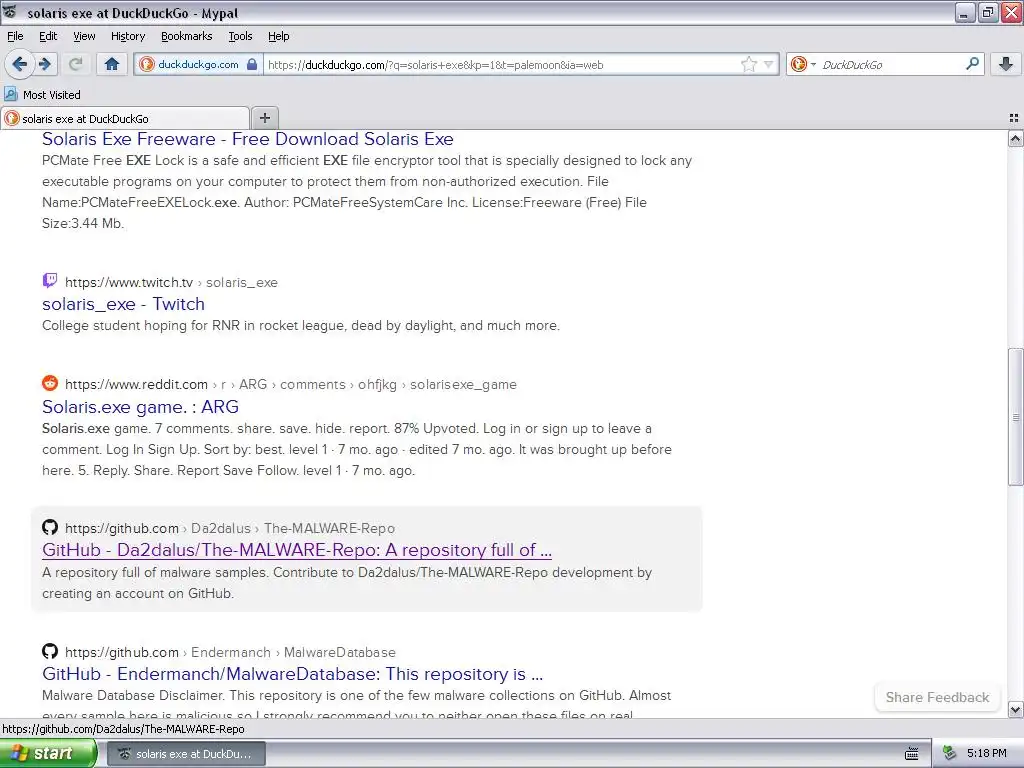Click the URL address field
The height and width of the screenshot is (768, 1024).
(502, 64)
